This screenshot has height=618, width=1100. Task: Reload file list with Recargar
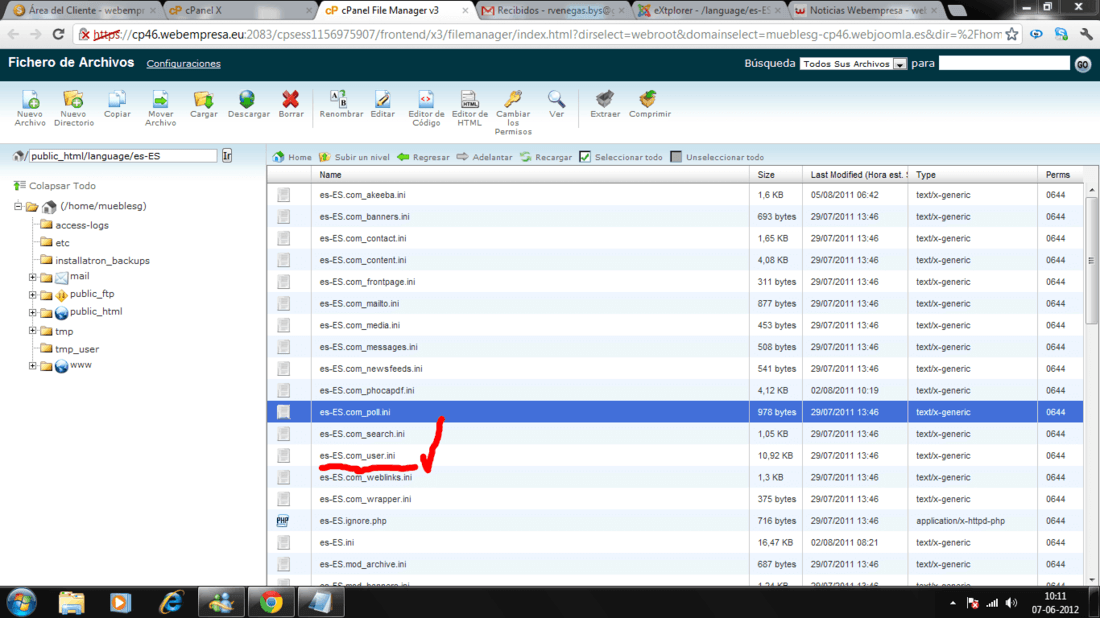point(546,157)
